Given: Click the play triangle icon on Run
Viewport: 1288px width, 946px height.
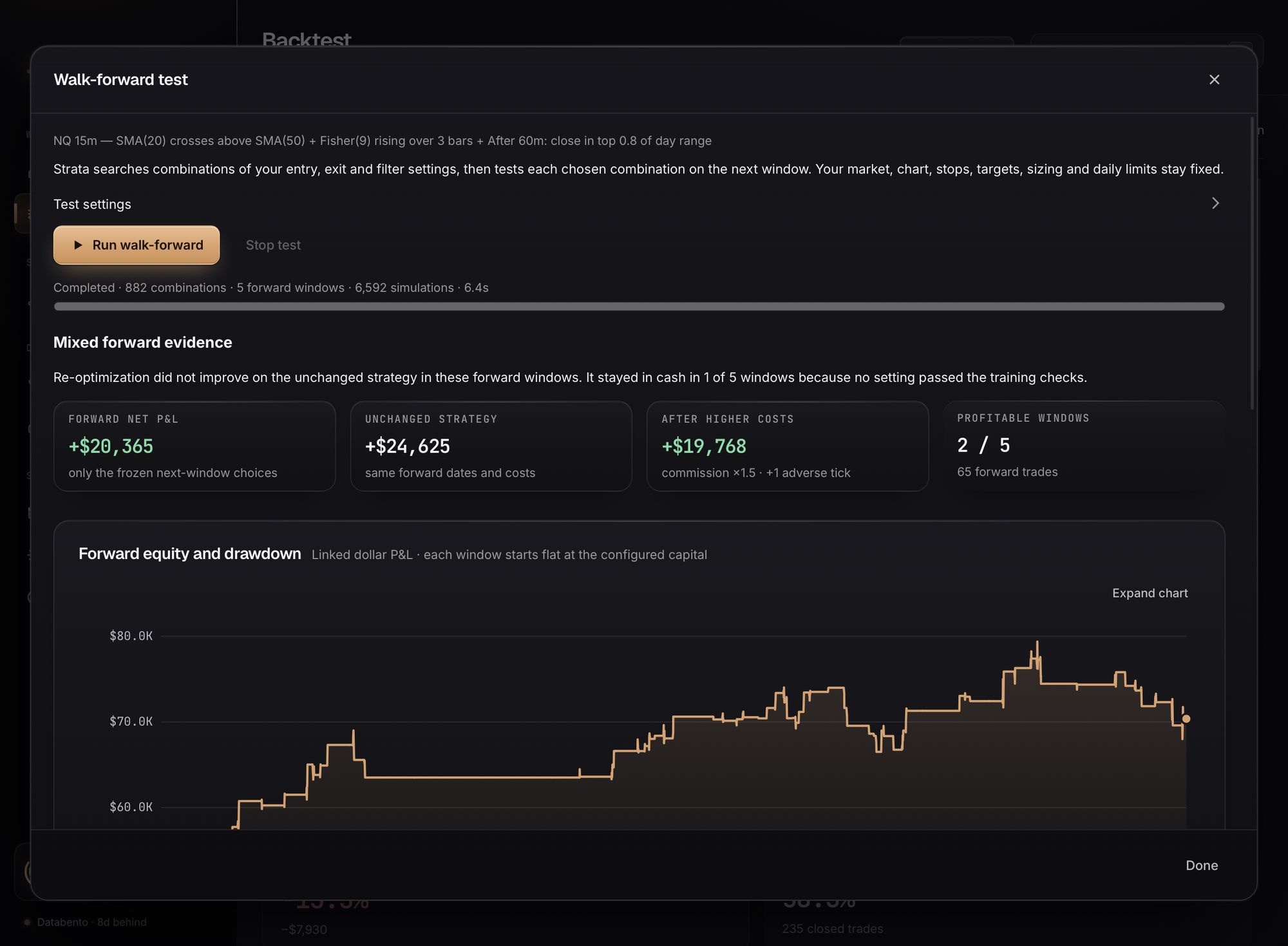Looking at the screenshot, I should tap(78, 245).
